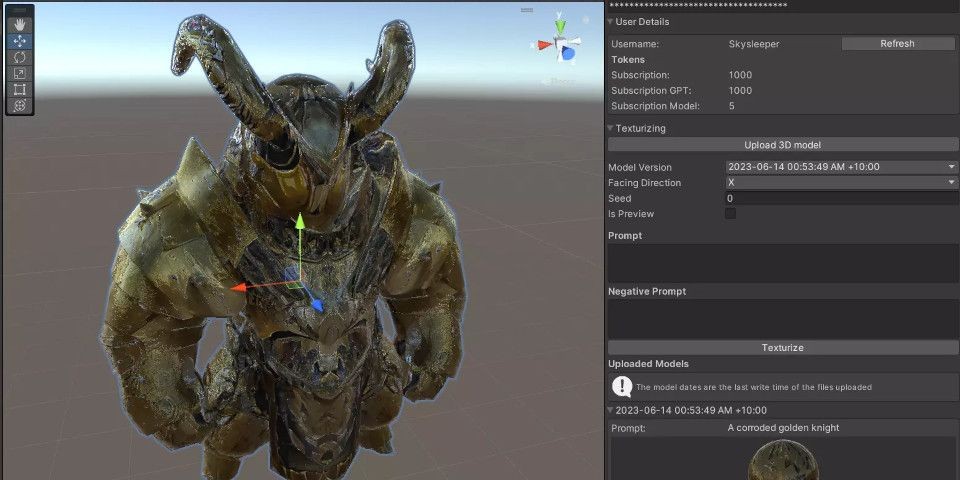The height and width of the screenshot is (480, 960).
Task: Click the blue Z axis cone of scene gizmo
Action: (569, 54)
